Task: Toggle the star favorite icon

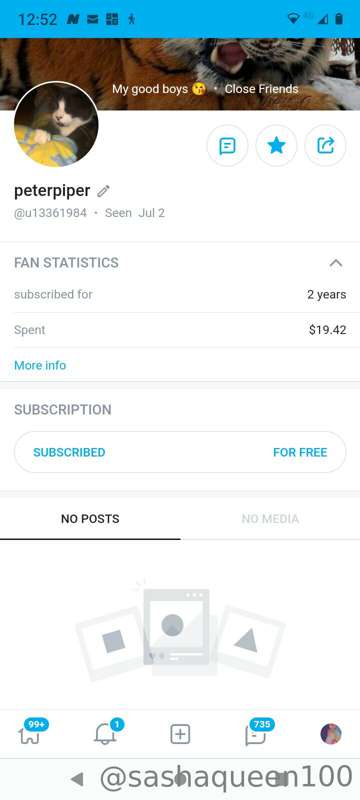Action: (x=276, y=146)
